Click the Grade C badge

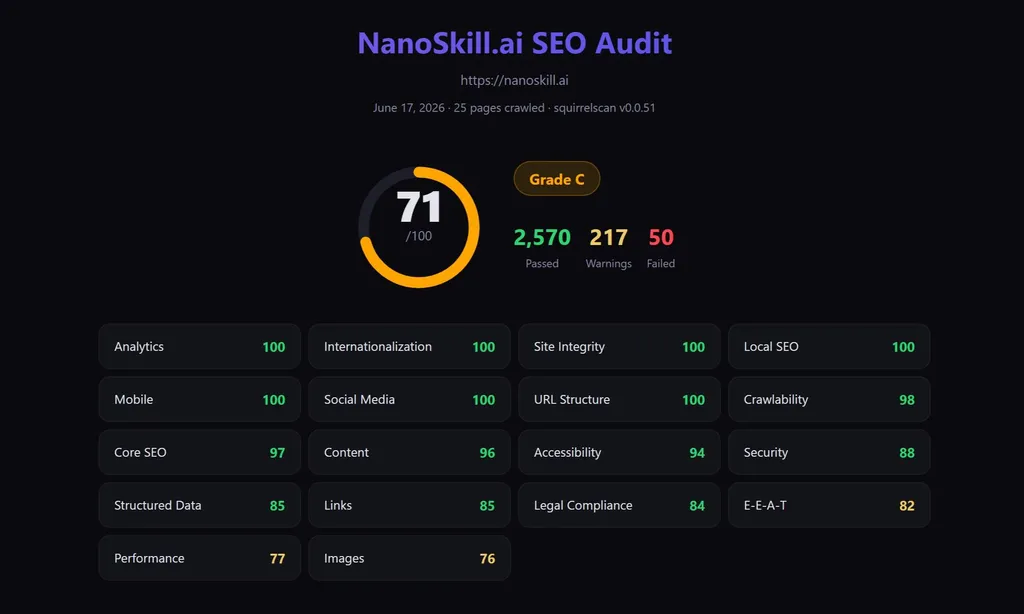click(x=556, y=179)
